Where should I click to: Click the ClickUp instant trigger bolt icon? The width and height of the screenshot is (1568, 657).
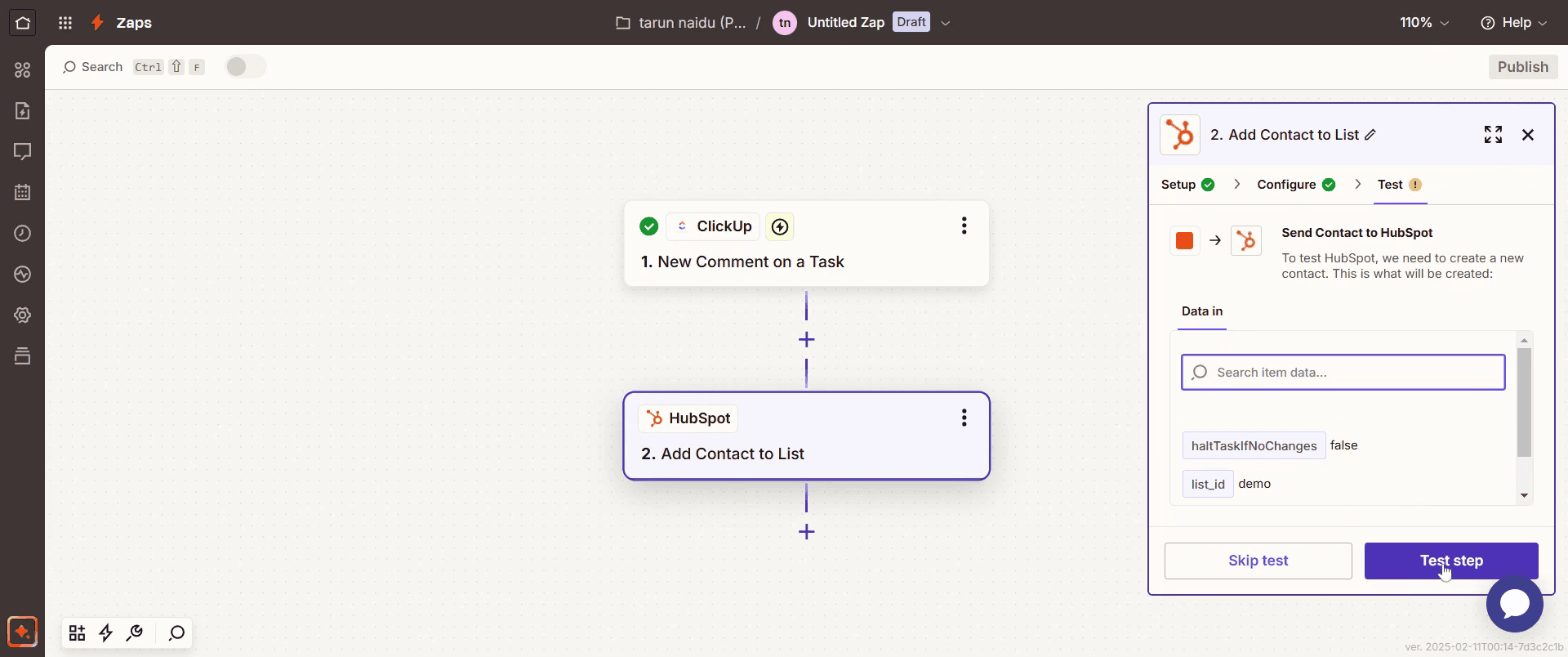point(780,226)
